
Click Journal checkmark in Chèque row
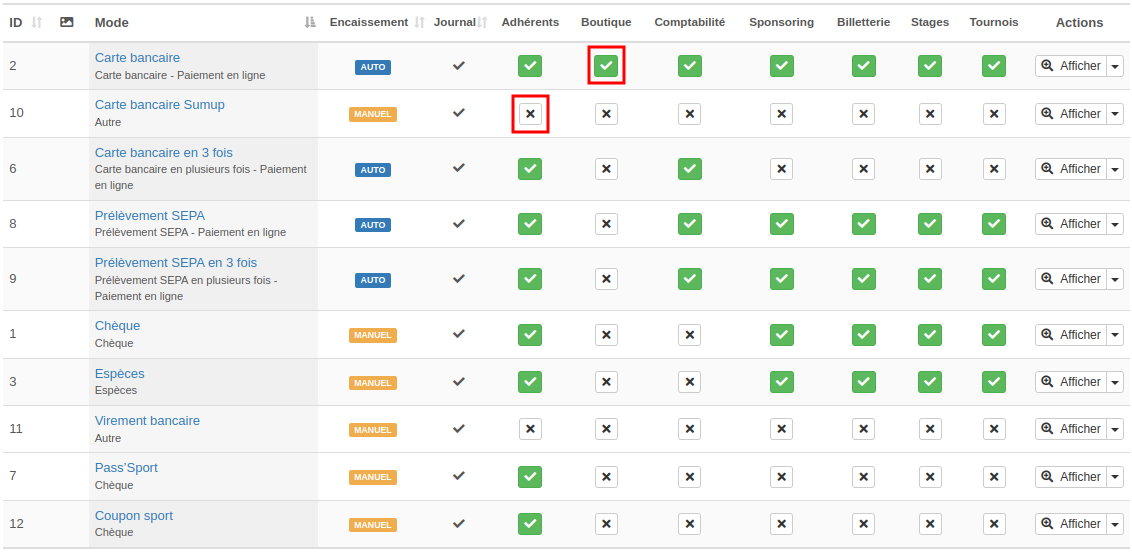[x=458, y=334]
